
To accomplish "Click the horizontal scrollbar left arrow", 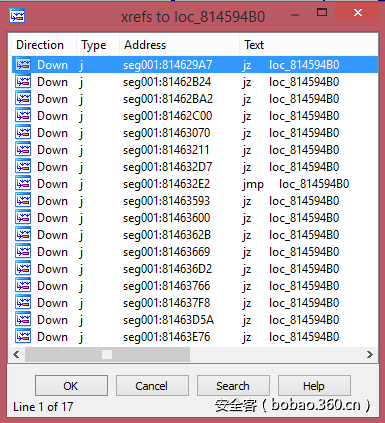I will tap(16, 354).
